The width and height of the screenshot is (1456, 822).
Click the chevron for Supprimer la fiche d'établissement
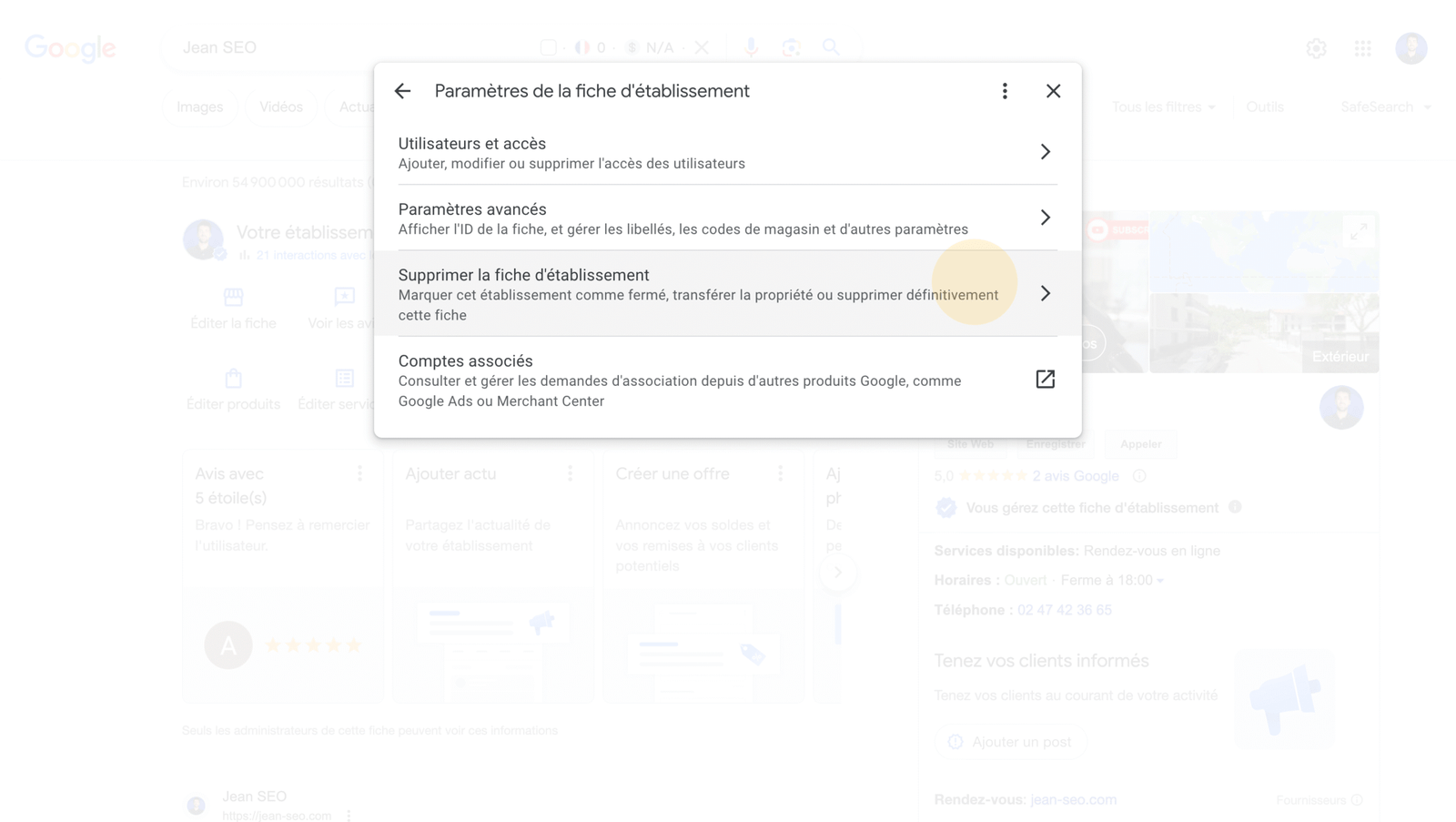coord(1045,293)
